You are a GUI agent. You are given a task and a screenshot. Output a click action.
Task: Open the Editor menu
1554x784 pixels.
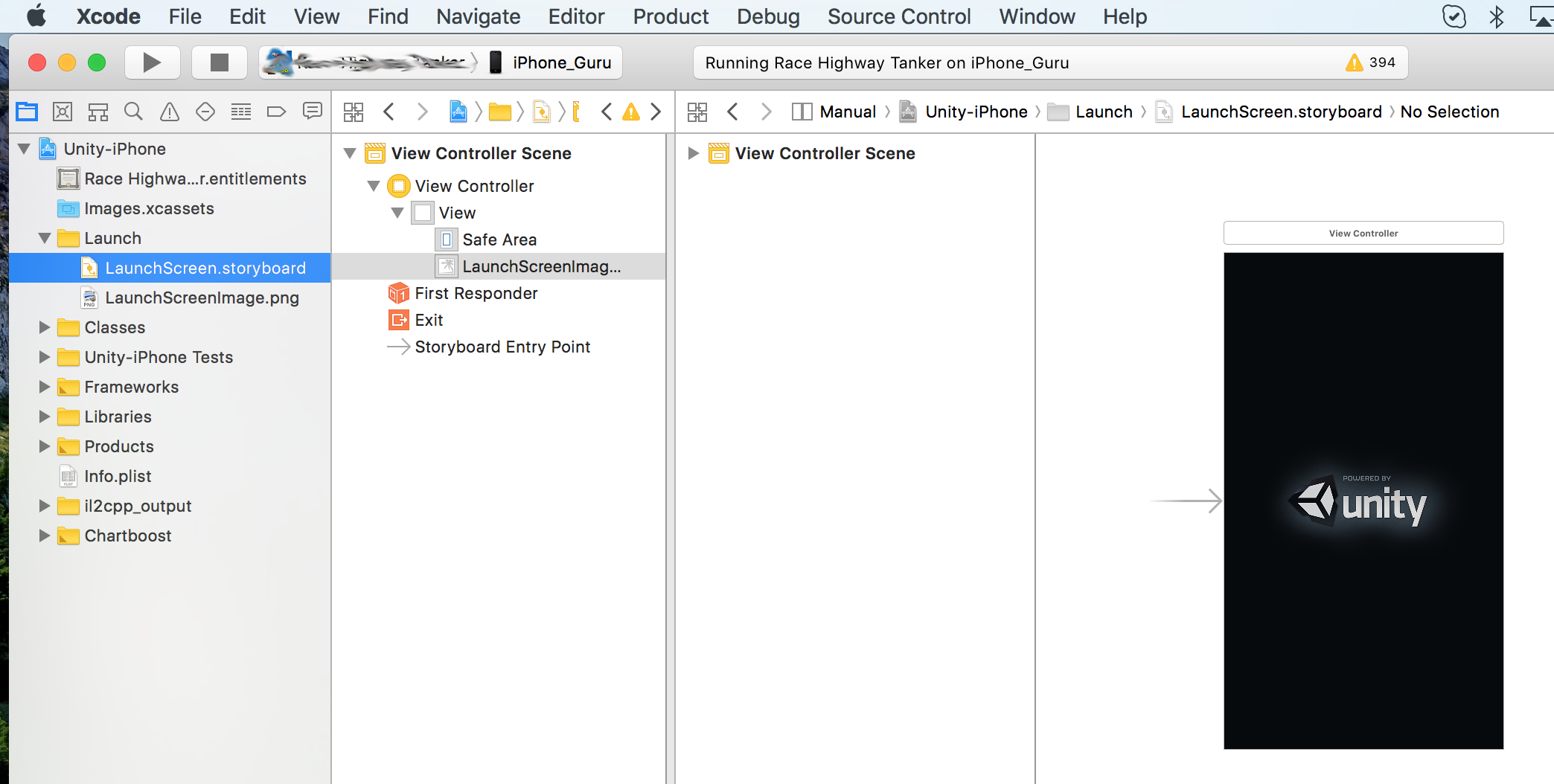click(576, 16)
